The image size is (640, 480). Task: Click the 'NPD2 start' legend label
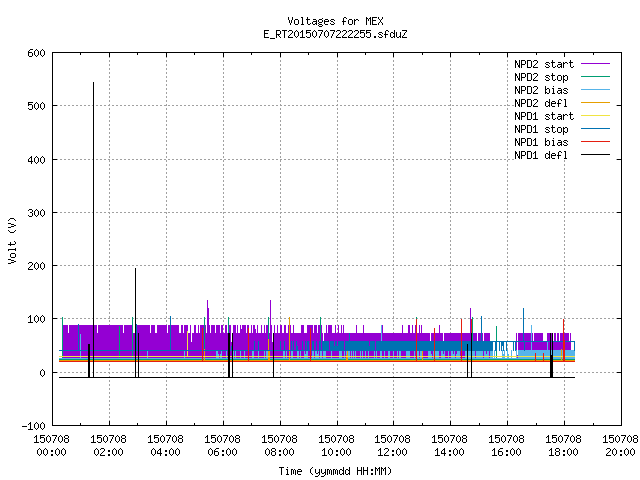(x=544, y=64)
